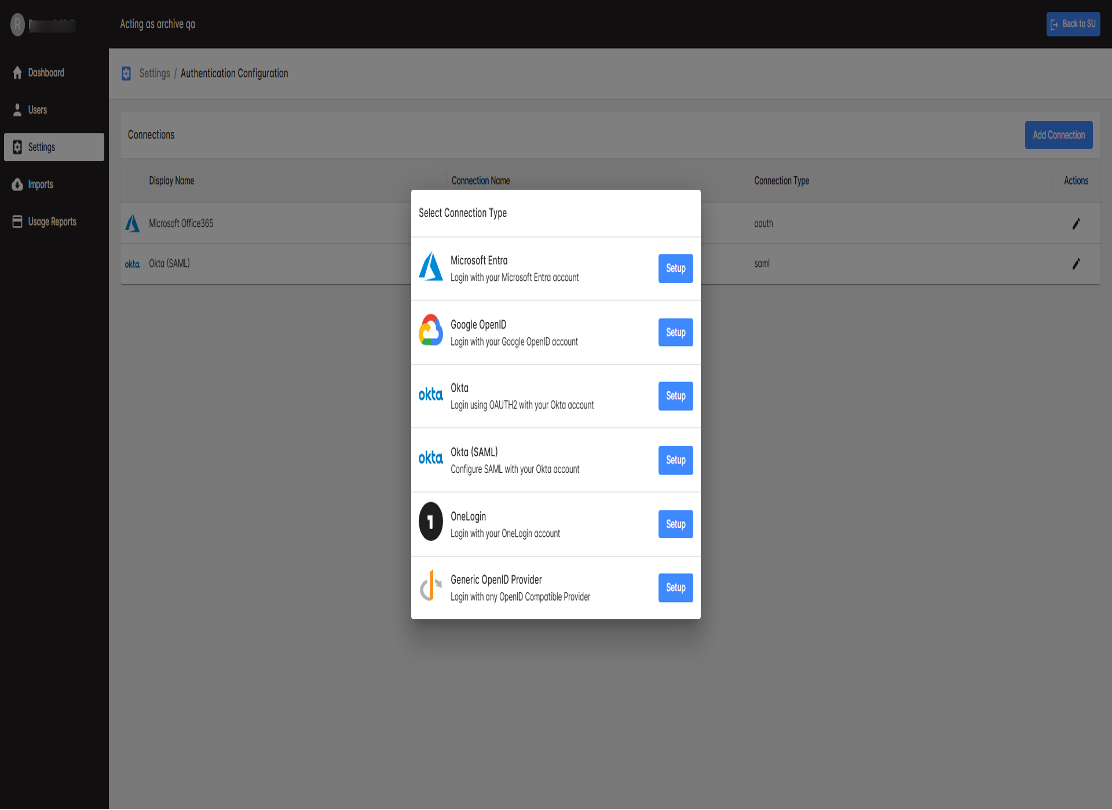The height and width of the screenshot is (810, 1112).
Task: Edit the Microsoft Office365 connection pencil icon
Action: [x=1076, y=224]
